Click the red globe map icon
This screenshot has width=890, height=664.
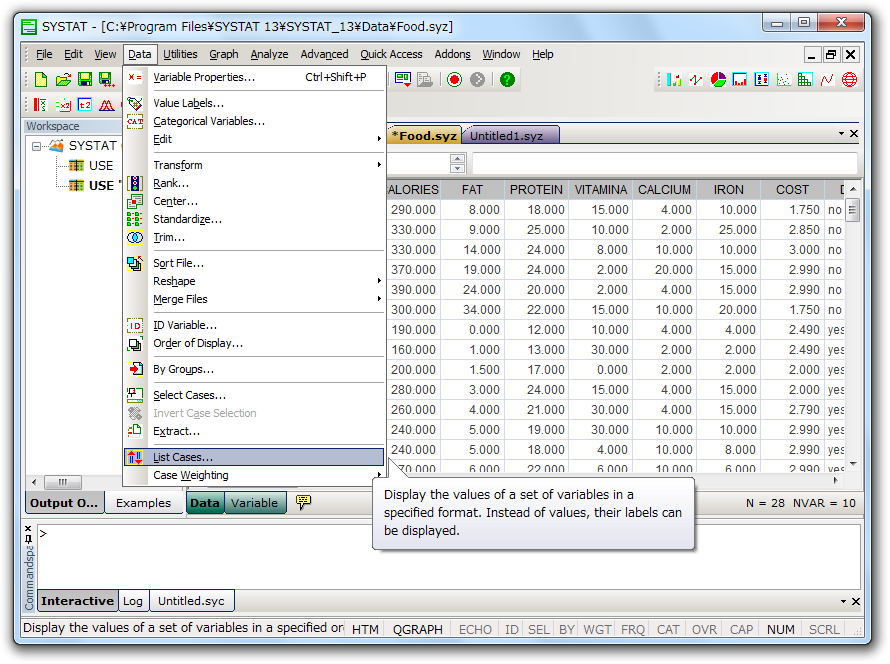coord(849,80)
